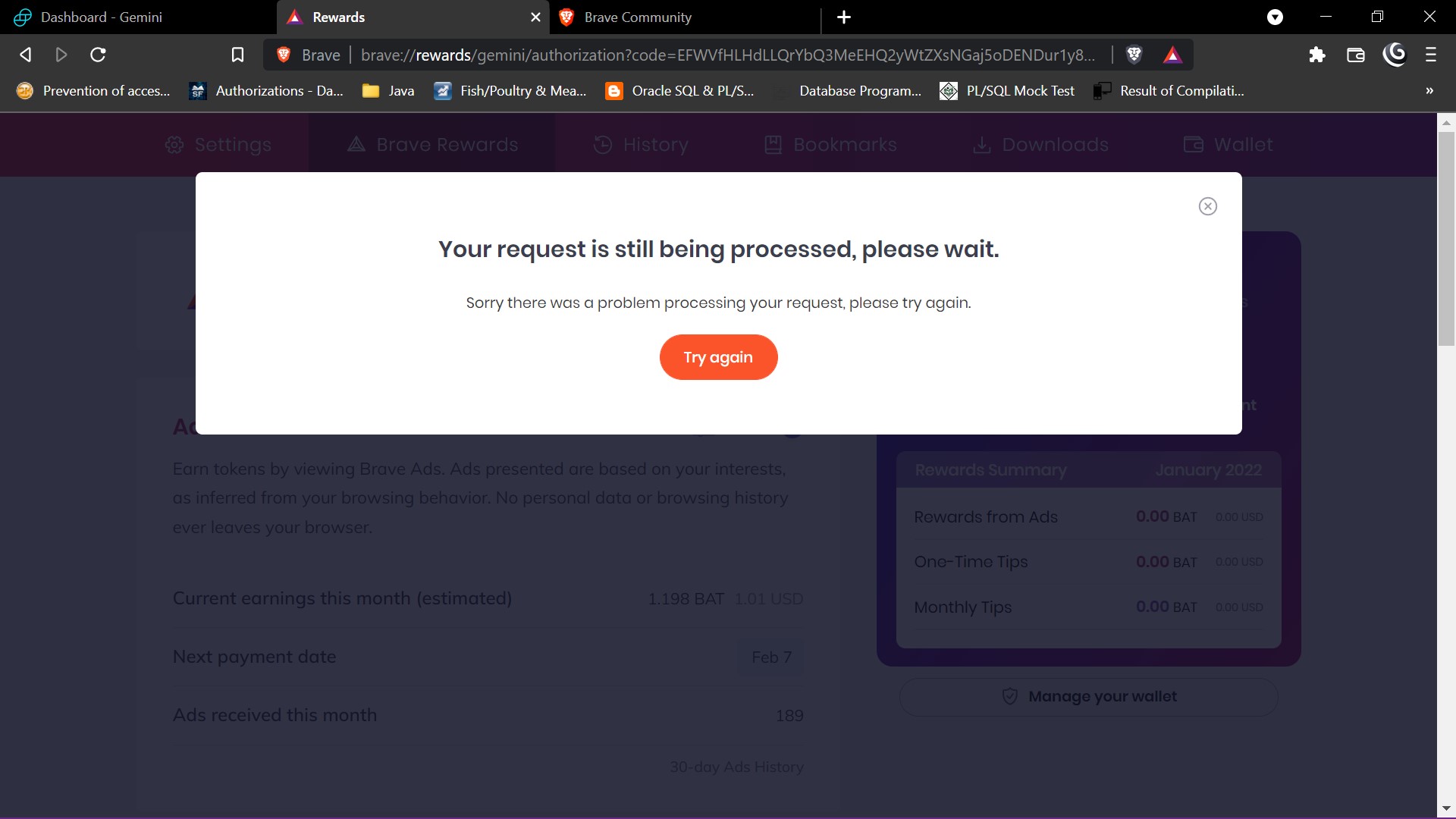Viewport: 1456px width, 819px height.
Task: View 30-day Ads History link
Action: [737, 767]
